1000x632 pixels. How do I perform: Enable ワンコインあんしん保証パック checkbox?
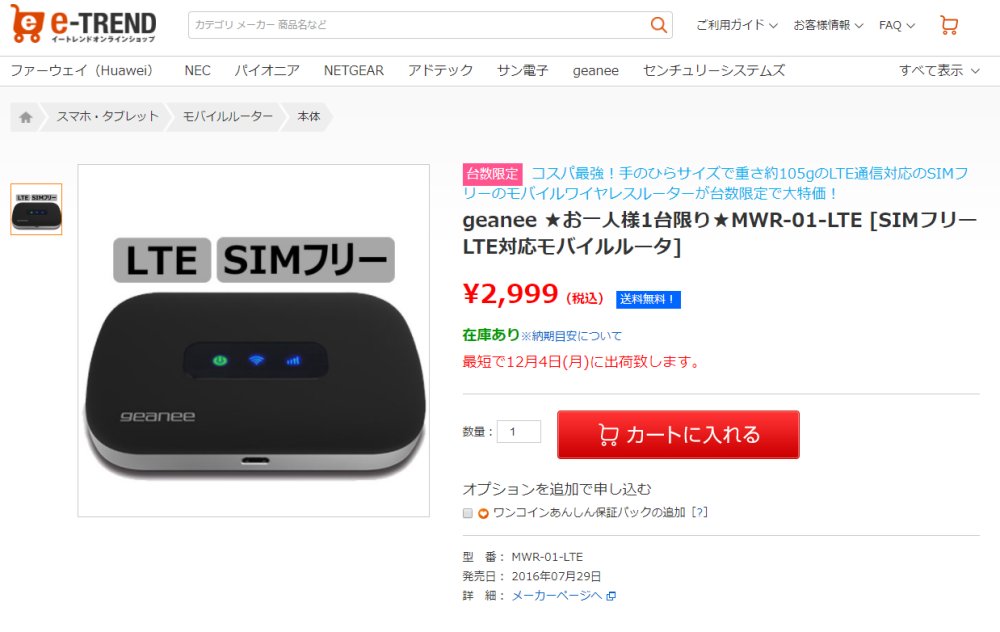click(x=467, y=513)
